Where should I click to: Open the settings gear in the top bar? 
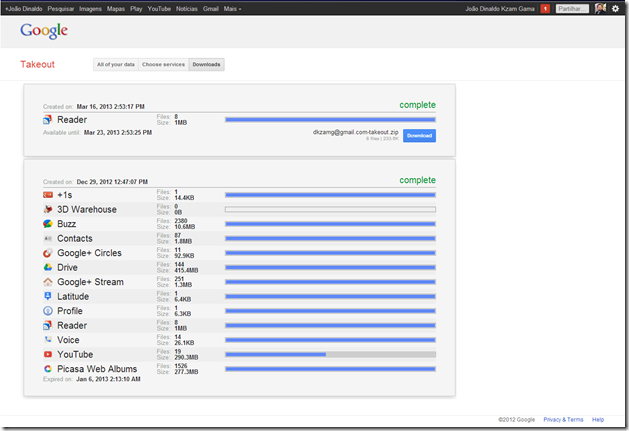point(615,8)
